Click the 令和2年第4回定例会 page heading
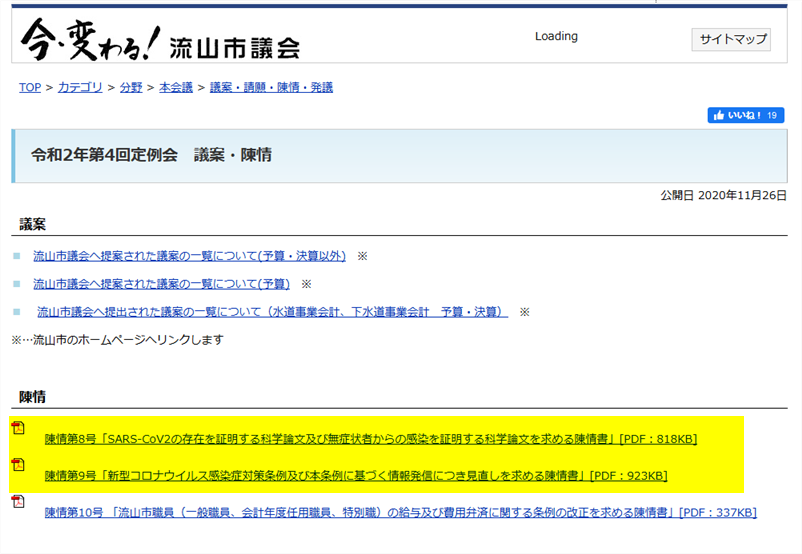The height and width of the screenshot is (554, 802). tap(151, 155)
